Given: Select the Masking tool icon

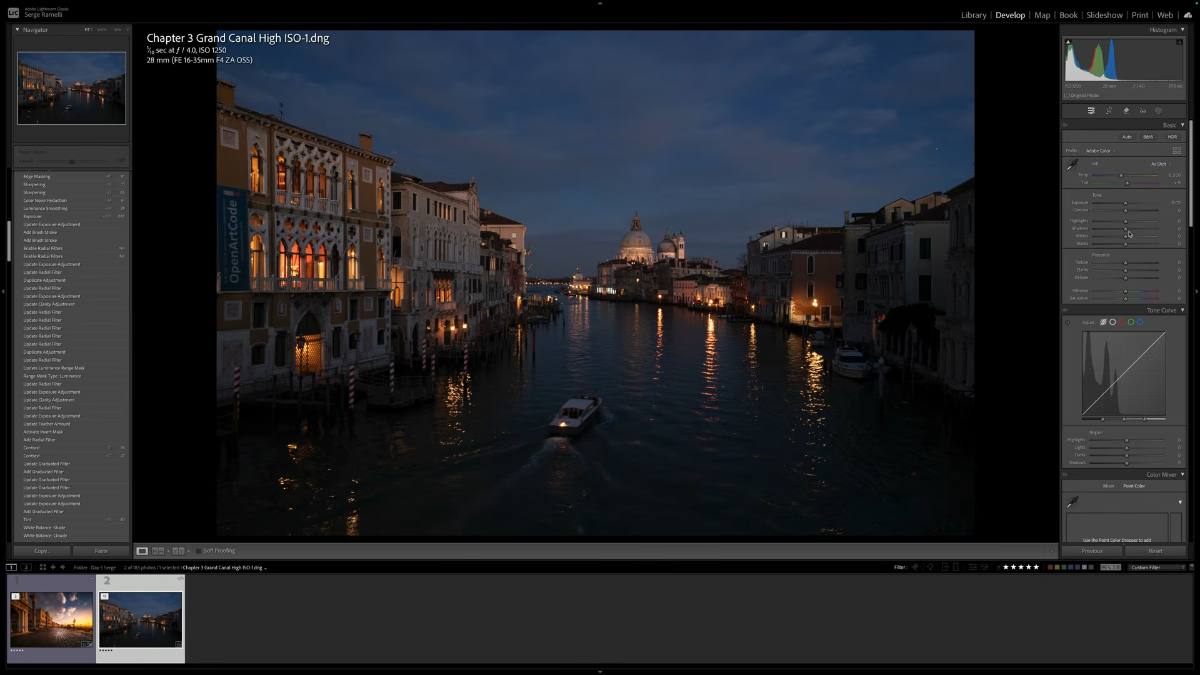Looking at the screenshot, I should coord(1158,110).
